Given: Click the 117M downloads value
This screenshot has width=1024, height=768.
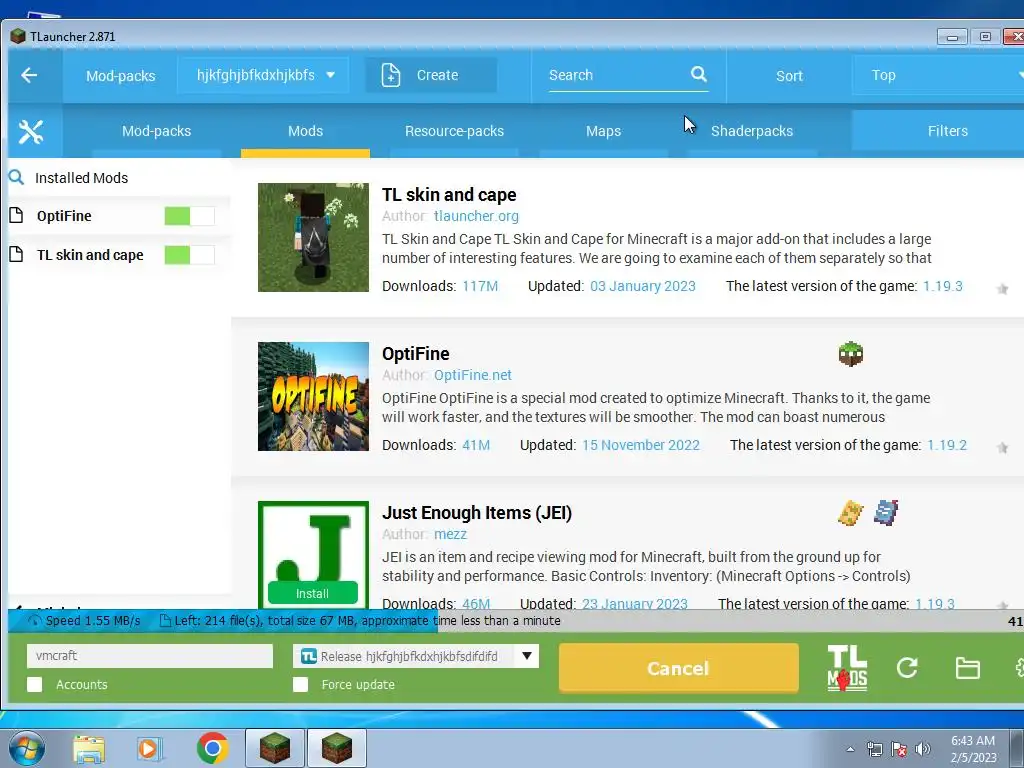Looking at the screenshot, I should [480, 286].
